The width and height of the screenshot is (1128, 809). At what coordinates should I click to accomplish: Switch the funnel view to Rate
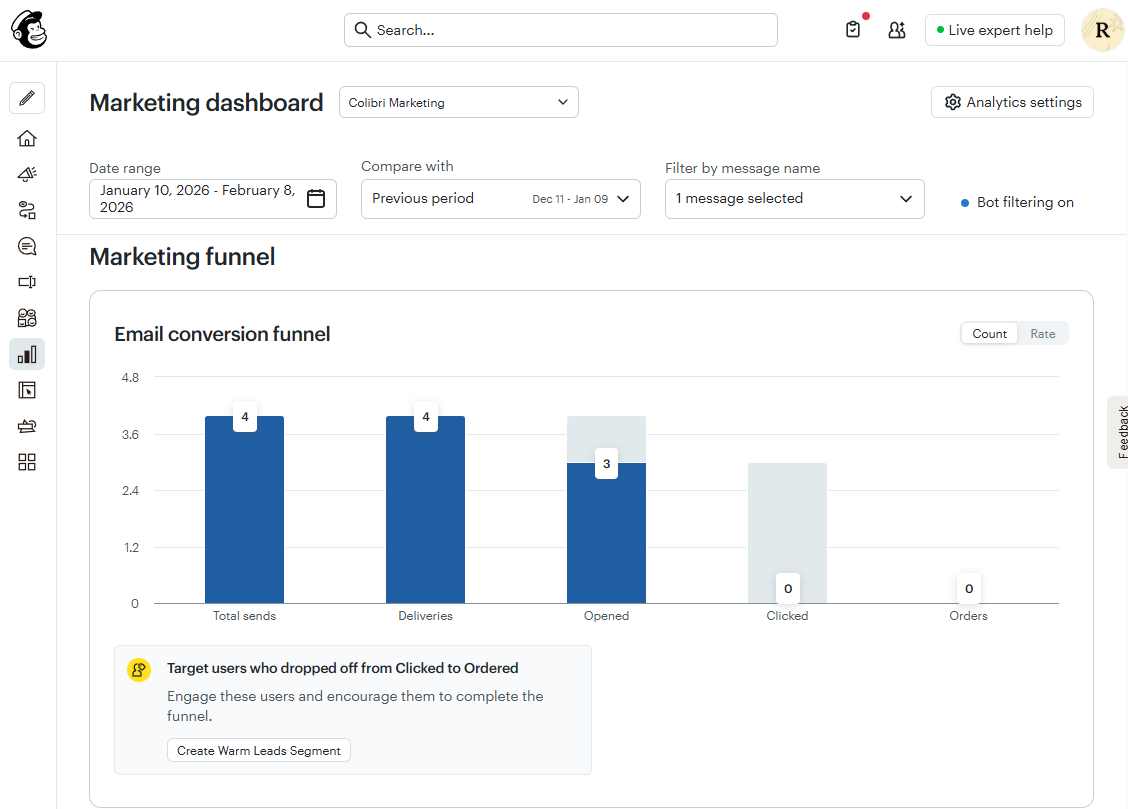coord(1043,333)
